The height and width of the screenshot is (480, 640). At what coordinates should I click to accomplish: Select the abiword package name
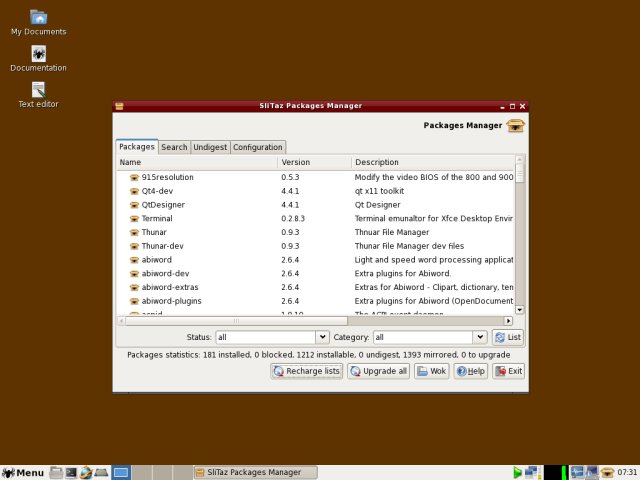click(x=157, y=260)
